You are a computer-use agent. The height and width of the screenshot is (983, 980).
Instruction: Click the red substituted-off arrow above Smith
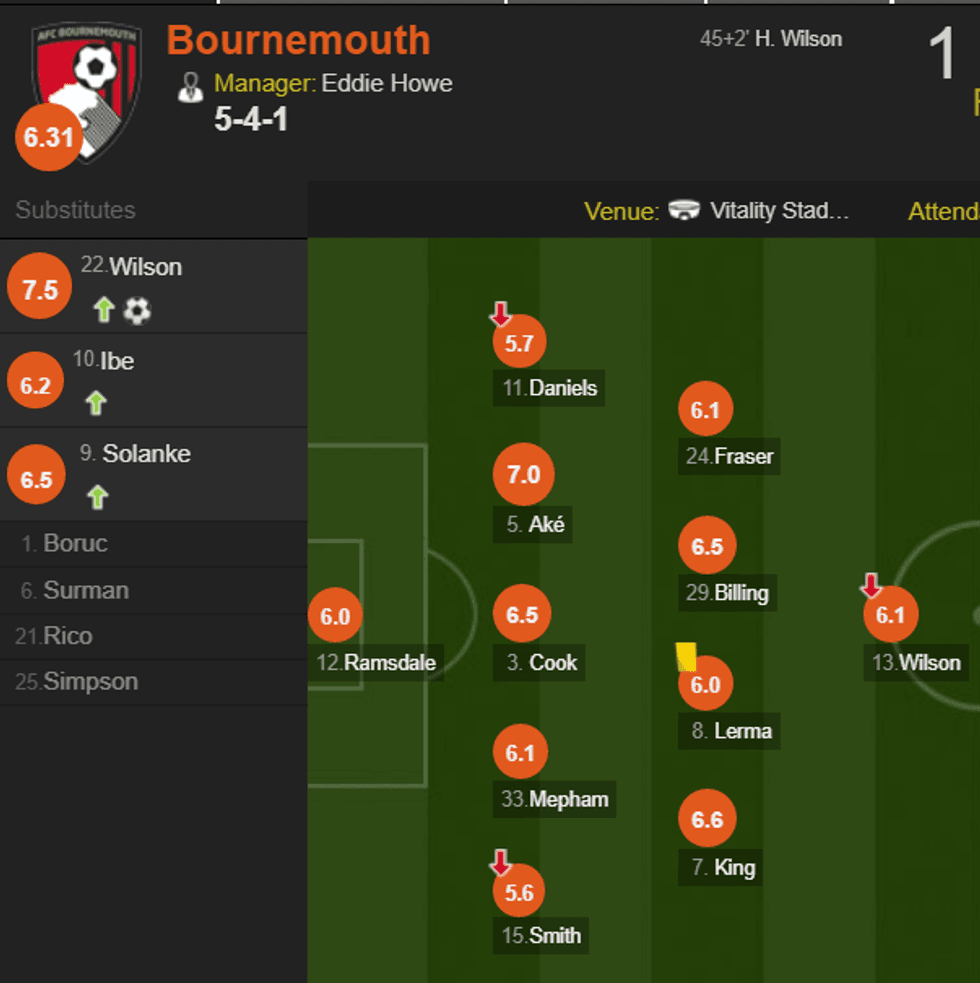pos(501,862)
